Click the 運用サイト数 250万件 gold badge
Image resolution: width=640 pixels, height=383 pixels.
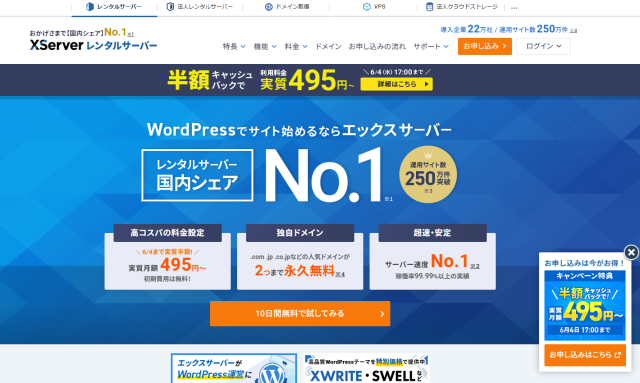428,174
